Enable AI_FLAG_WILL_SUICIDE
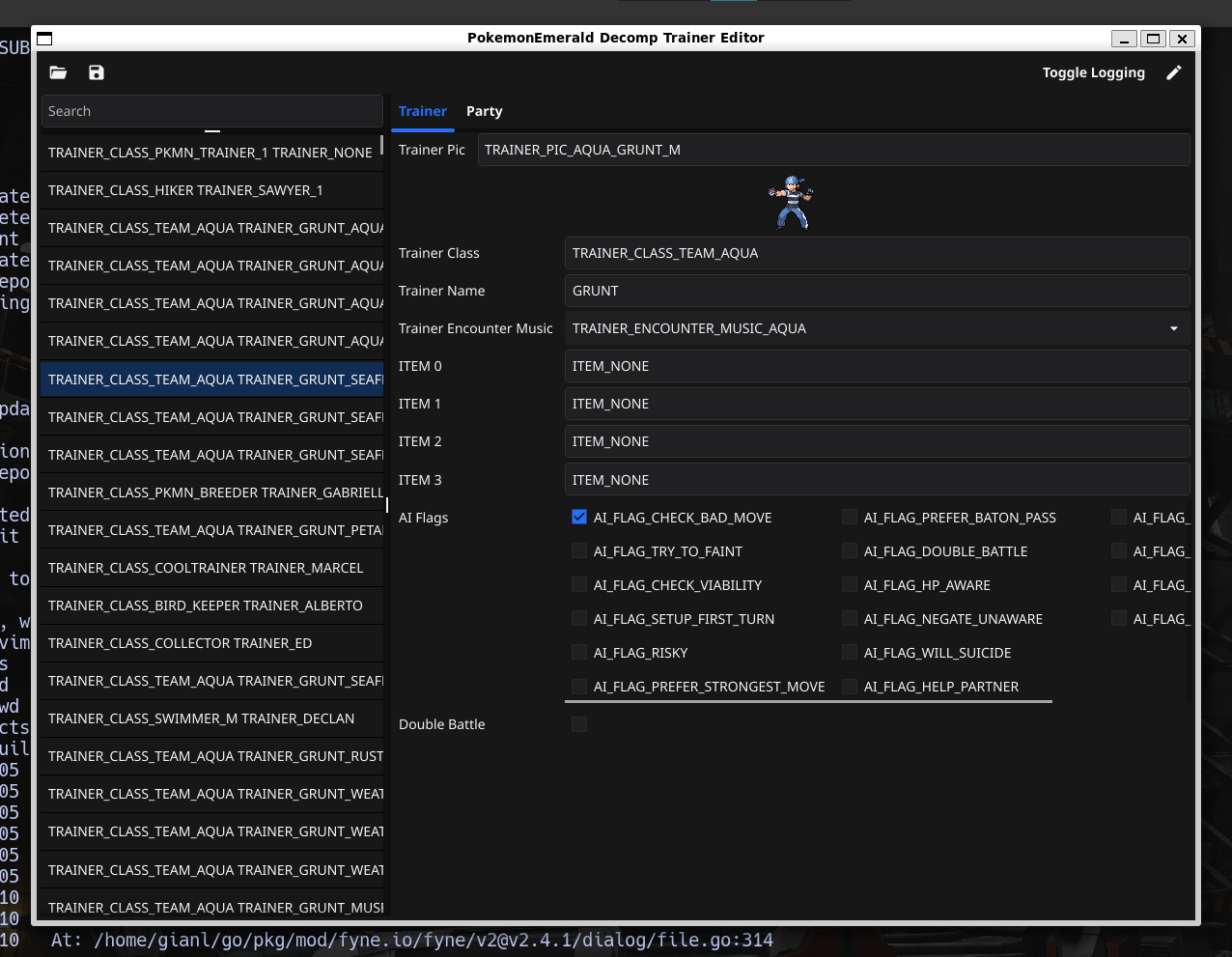Screen dimensions: 1232x957 click(849, 652)
